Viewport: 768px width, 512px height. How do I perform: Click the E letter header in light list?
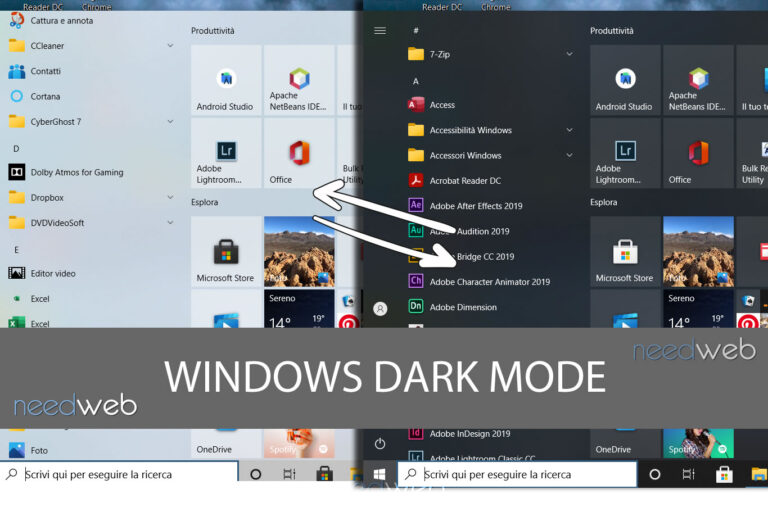pyautogui.click(x=16, y=250)
